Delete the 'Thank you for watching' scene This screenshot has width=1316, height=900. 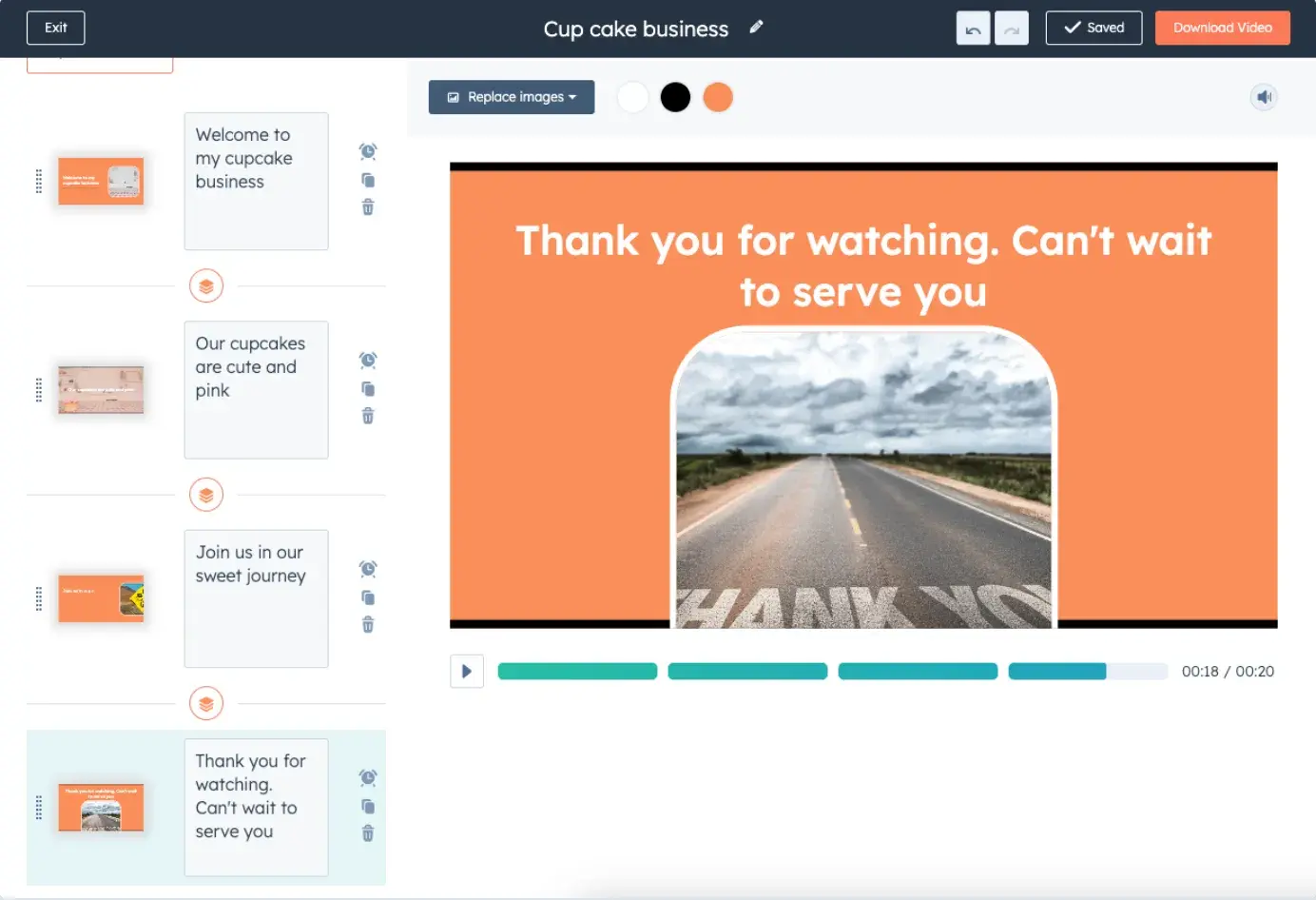coord(368,833)
